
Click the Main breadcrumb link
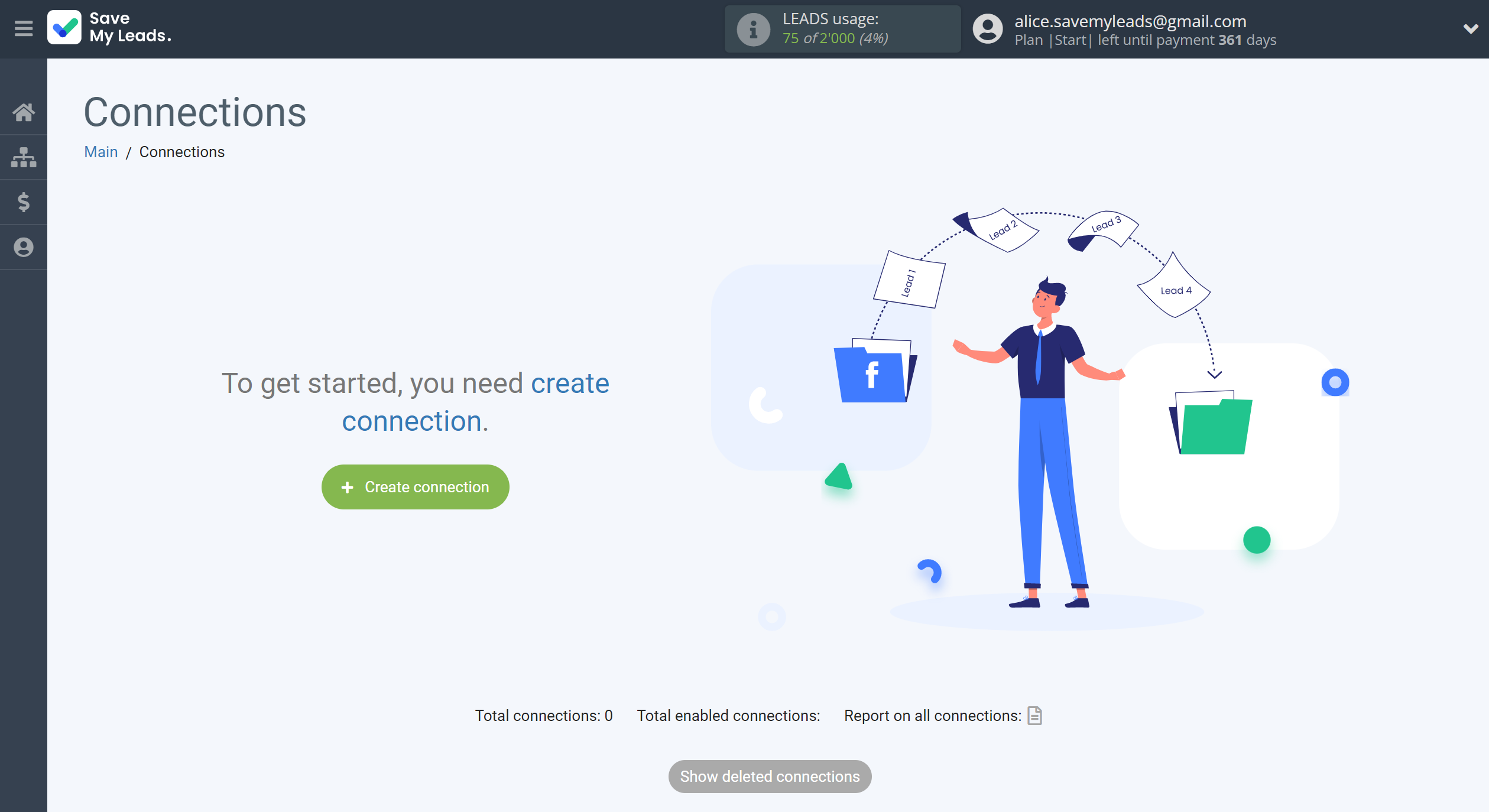[101, 151]
